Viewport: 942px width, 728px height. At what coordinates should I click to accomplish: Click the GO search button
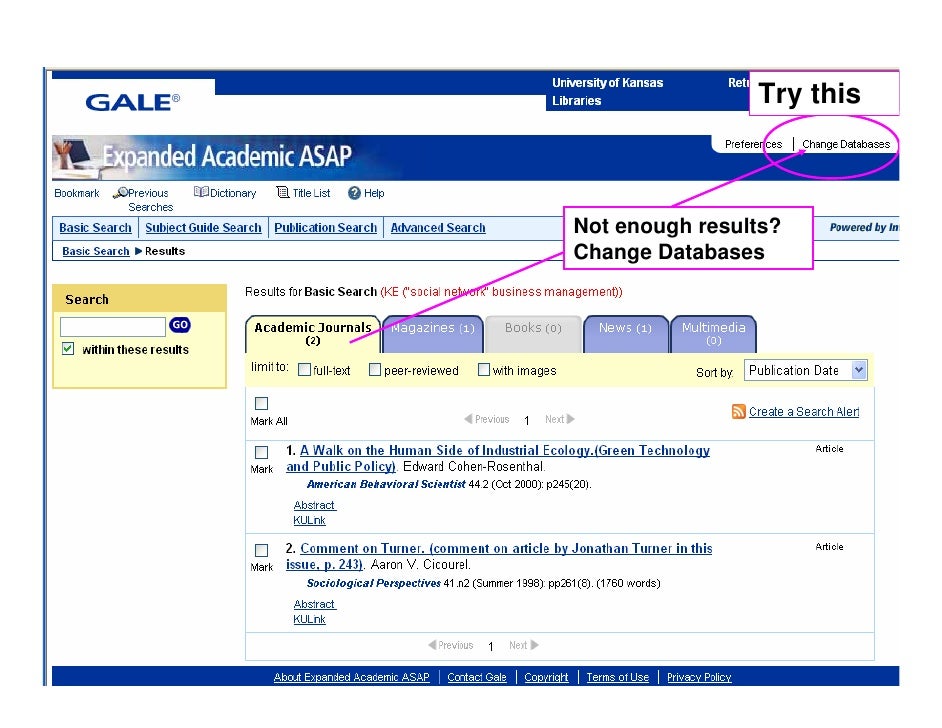pyautogui.click(x=180, y=325)
